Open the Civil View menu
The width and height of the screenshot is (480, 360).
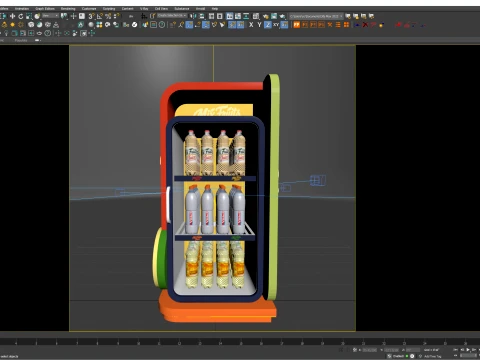(161, 8)
